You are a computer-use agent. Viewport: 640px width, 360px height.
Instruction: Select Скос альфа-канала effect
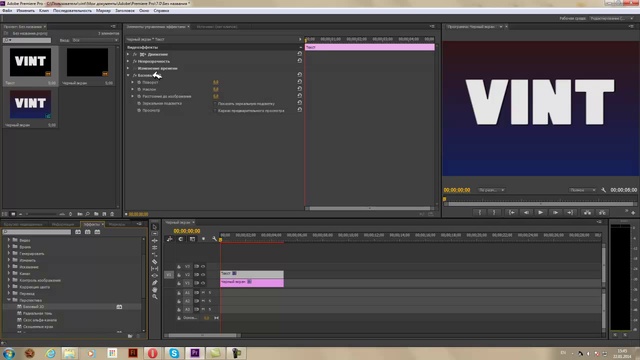pos(40,320)
